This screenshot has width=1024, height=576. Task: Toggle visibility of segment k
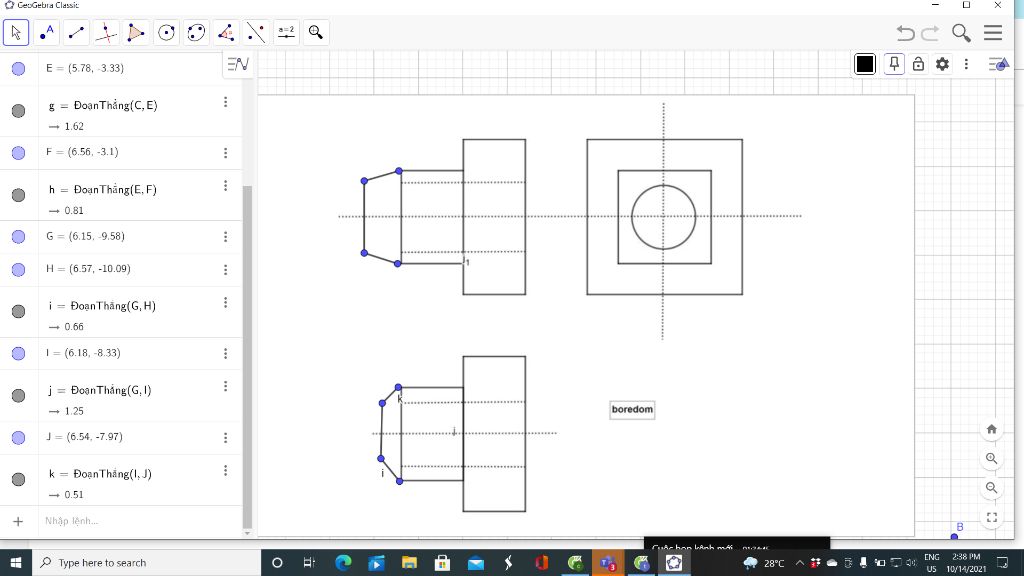(18, 479)
